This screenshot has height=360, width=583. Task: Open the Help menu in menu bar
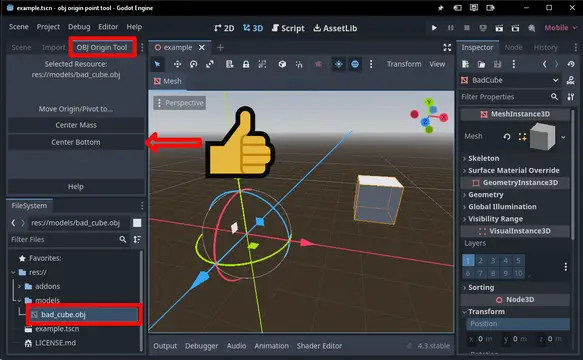134,27
